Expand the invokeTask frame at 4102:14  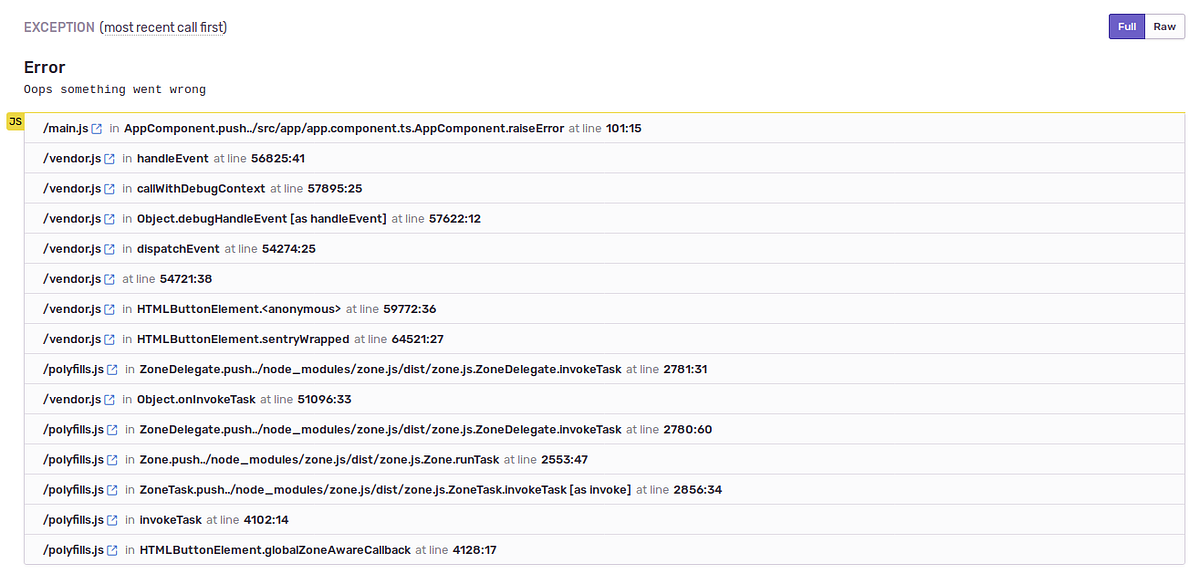[604, 520]
